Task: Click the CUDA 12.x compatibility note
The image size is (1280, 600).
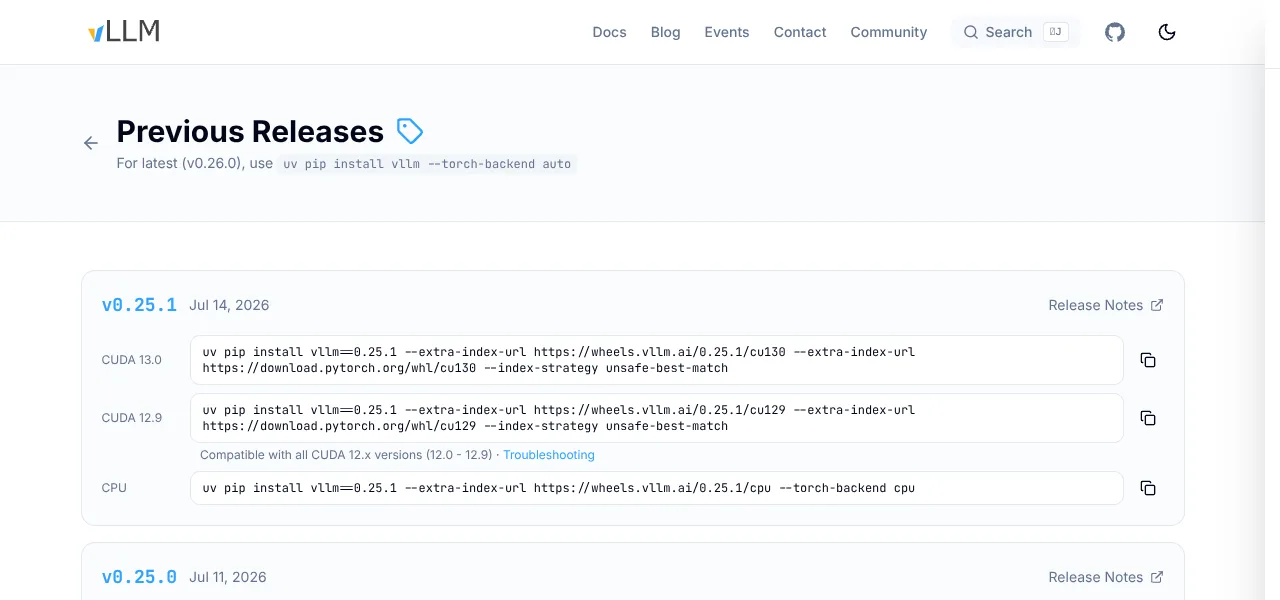Action: (346, 455)
